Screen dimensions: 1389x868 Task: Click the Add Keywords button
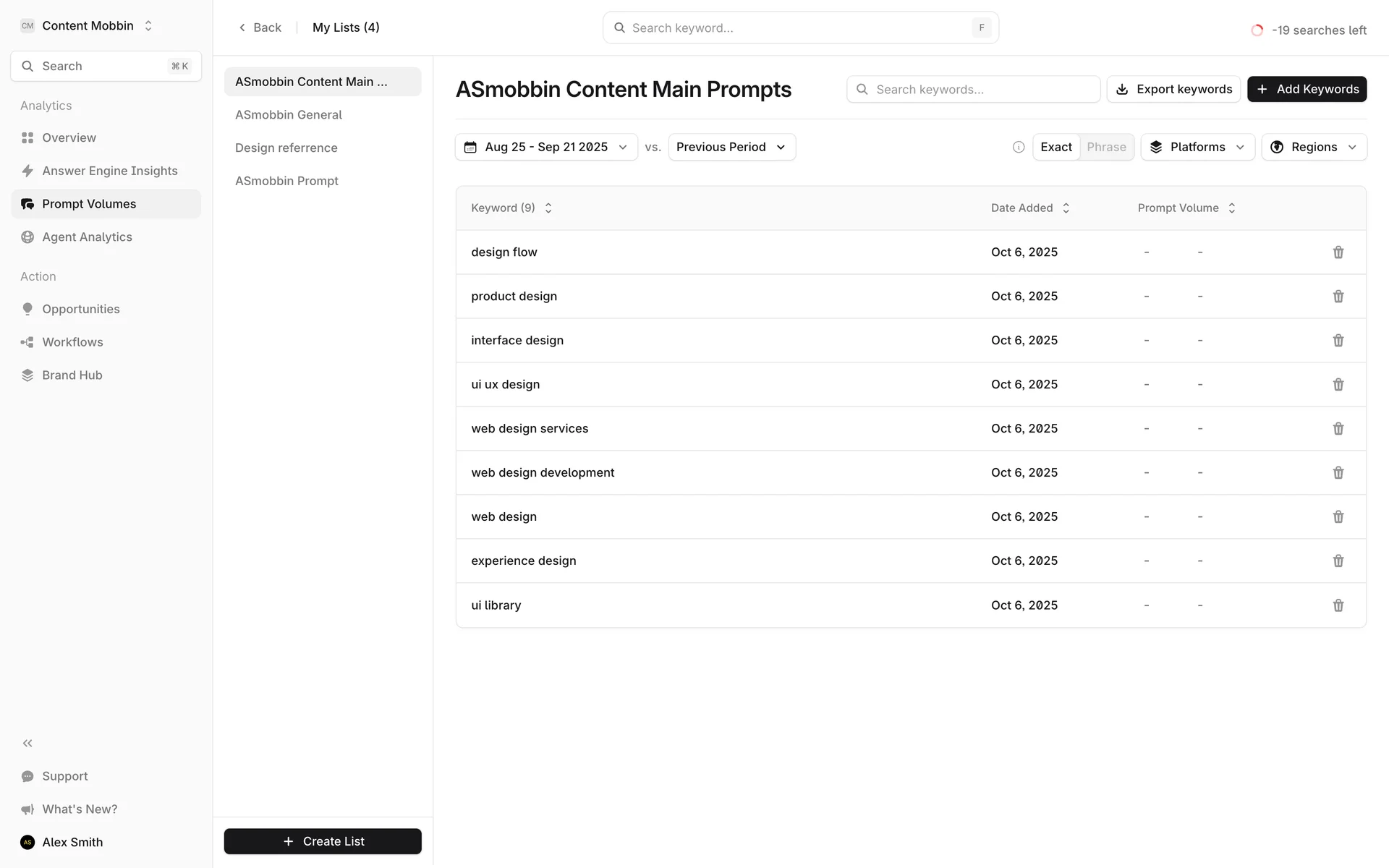(1307, 90)
